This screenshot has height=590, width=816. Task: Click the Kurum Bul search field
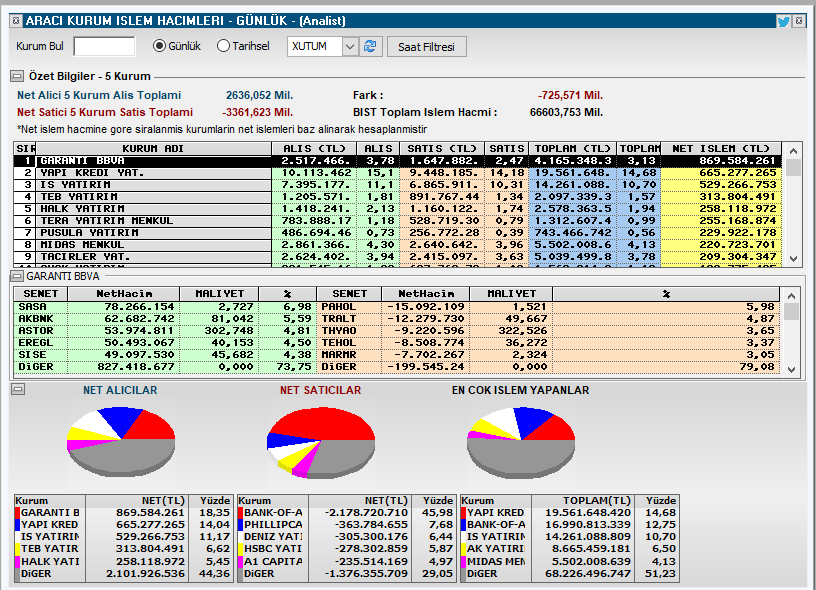pyautogui.click(x=104, y=46)
